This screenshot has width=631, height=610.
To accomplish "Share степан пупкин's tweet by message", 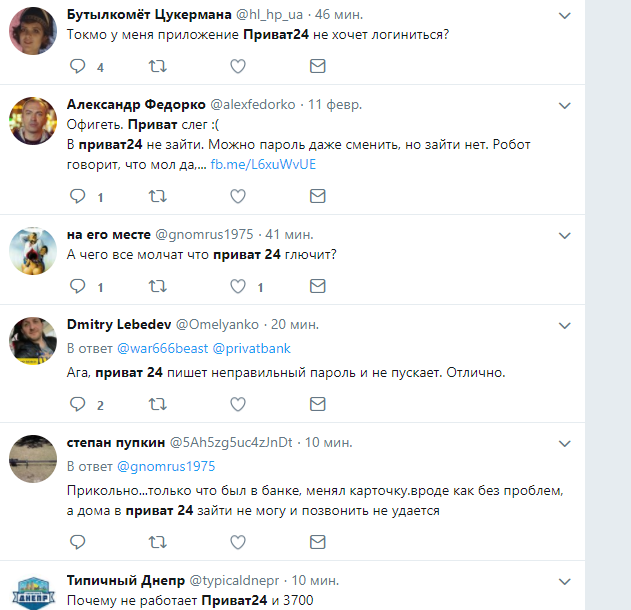I will coord(317,542).
